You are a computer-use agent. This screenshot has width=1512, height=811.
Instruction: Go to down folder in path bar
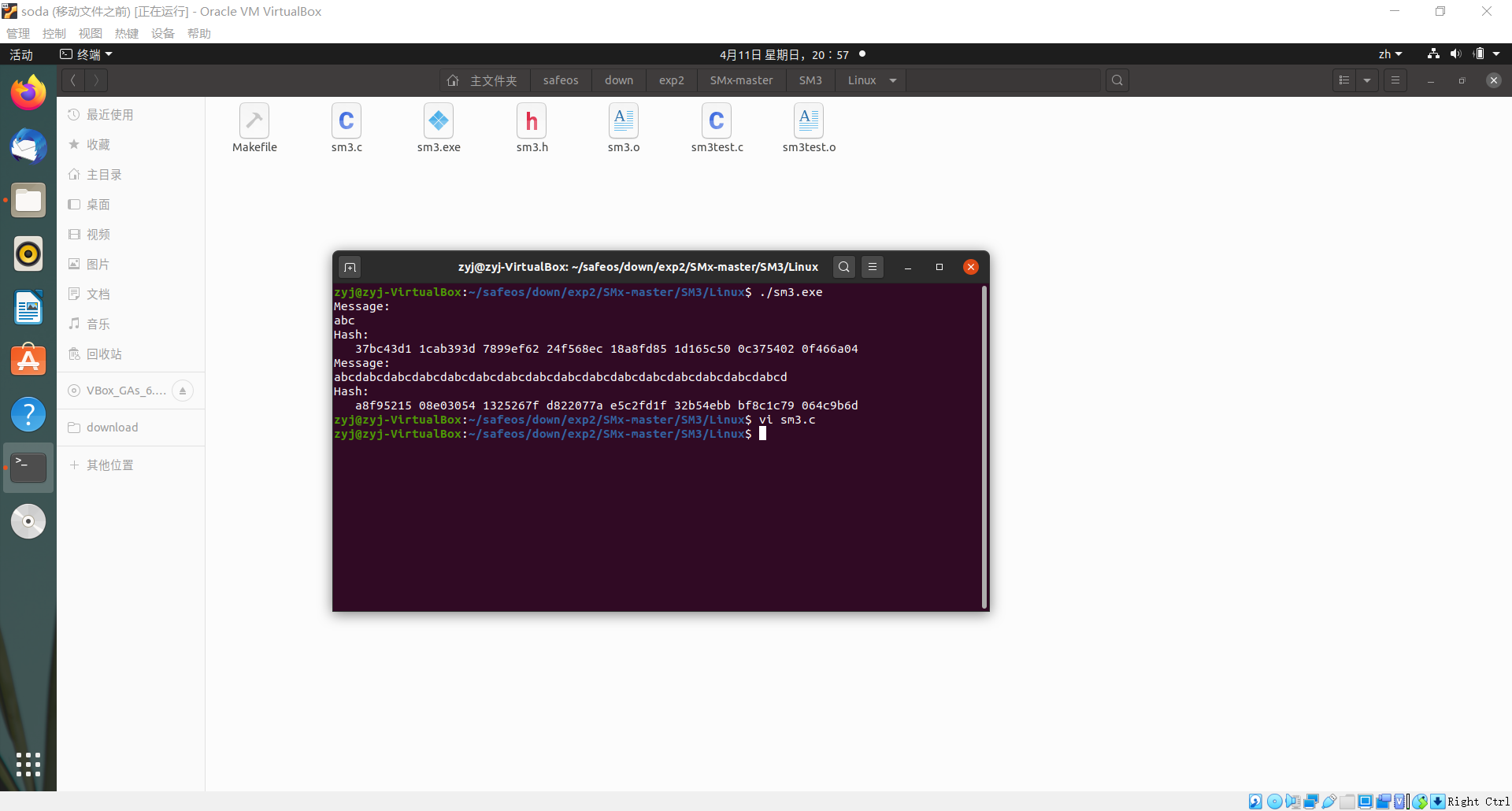pos(619,80)
